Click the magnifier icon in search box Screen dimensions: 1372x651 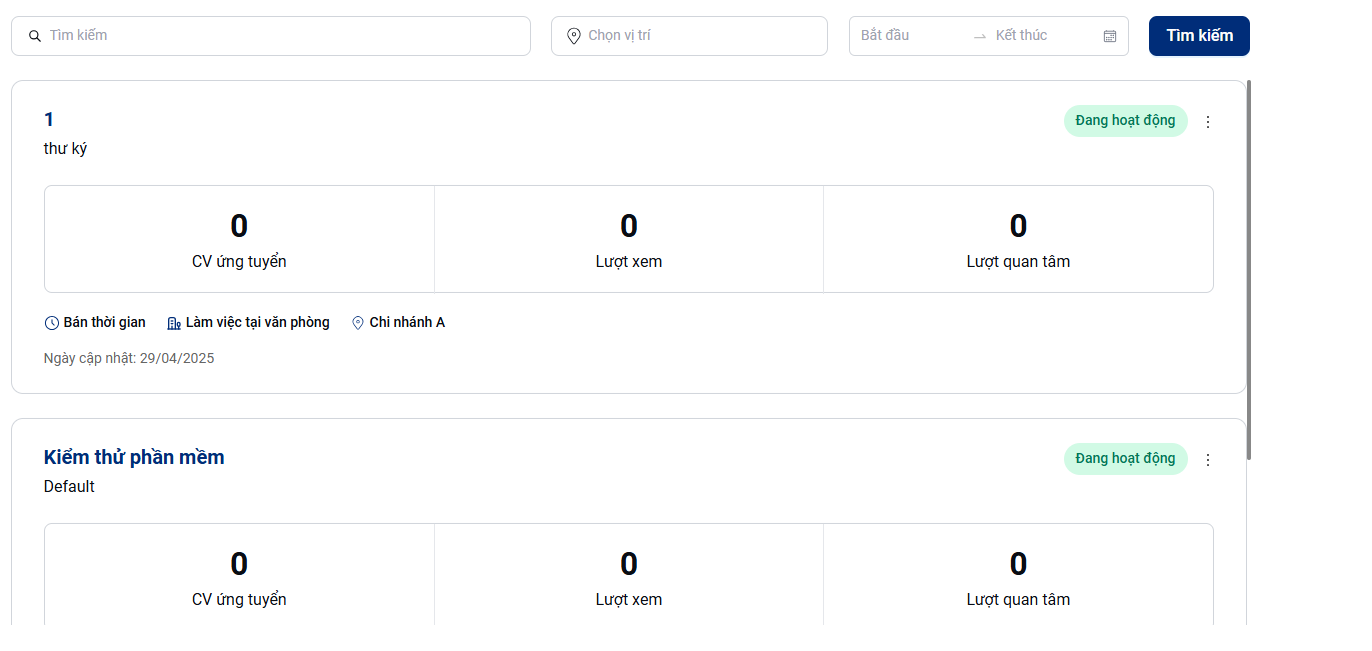(x=35, y=36)
